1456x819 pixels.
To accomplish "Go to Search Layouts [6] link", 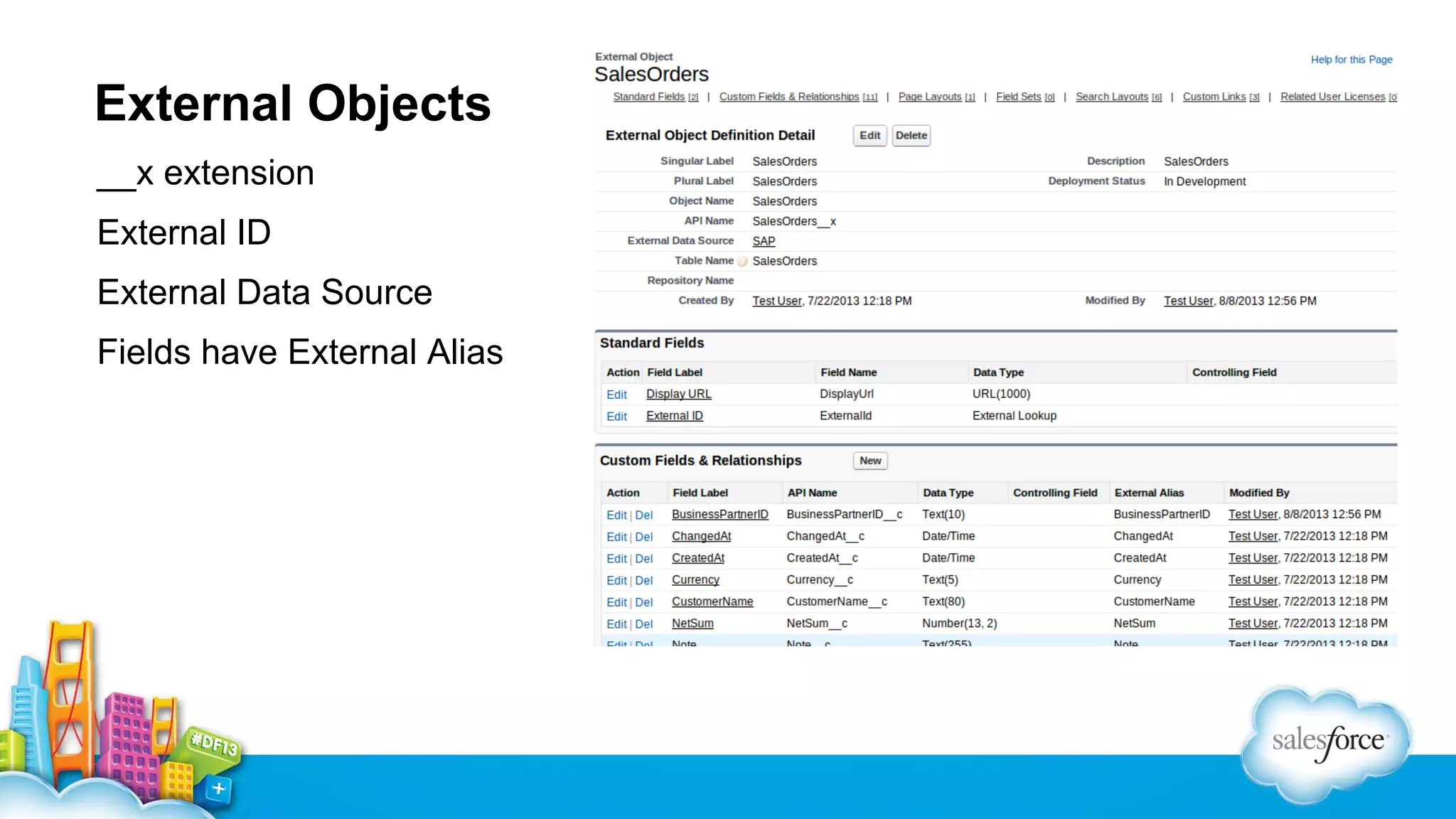I will (1118, 97).
